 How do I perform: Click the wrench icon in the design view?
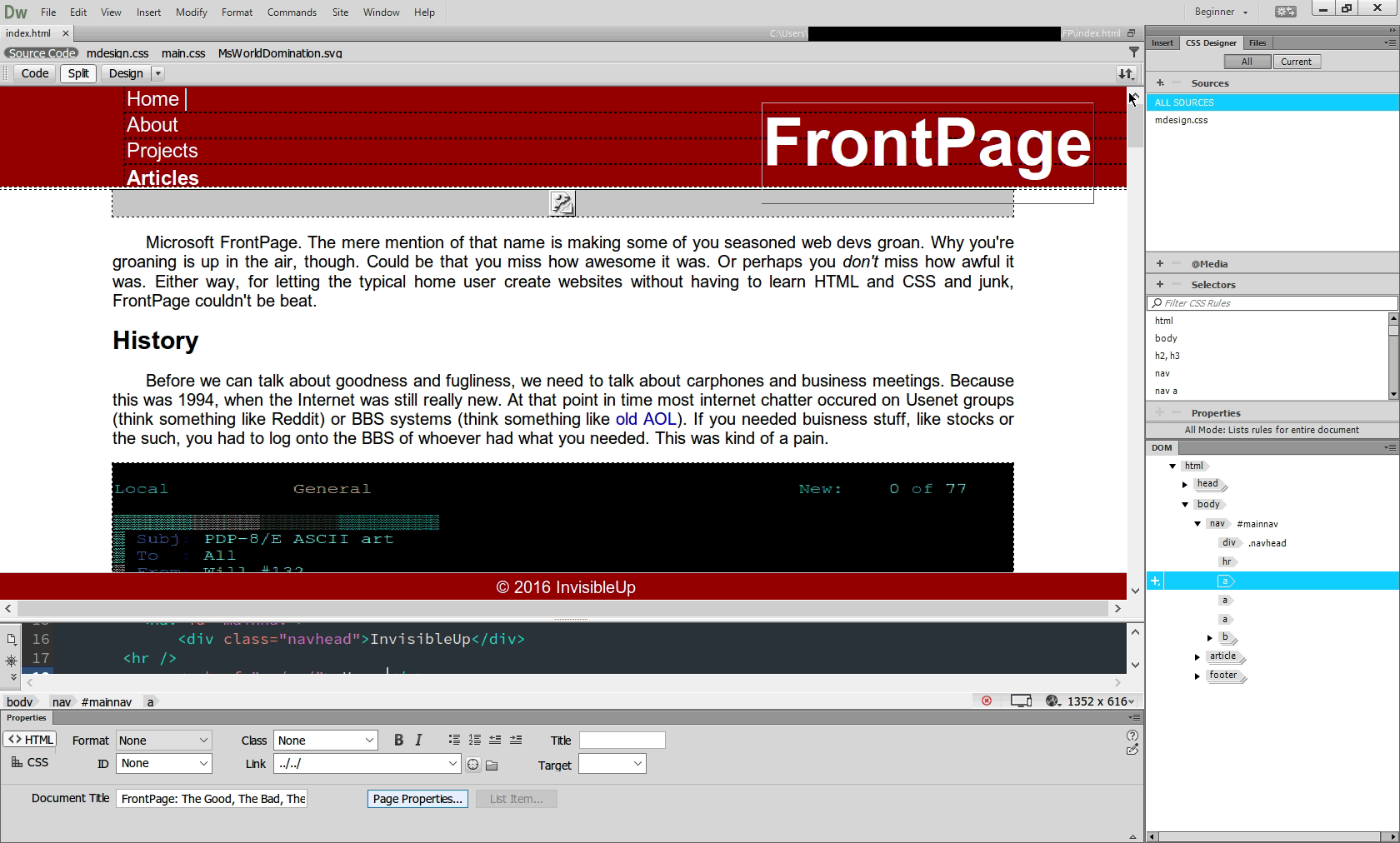[x=562, y=202]
